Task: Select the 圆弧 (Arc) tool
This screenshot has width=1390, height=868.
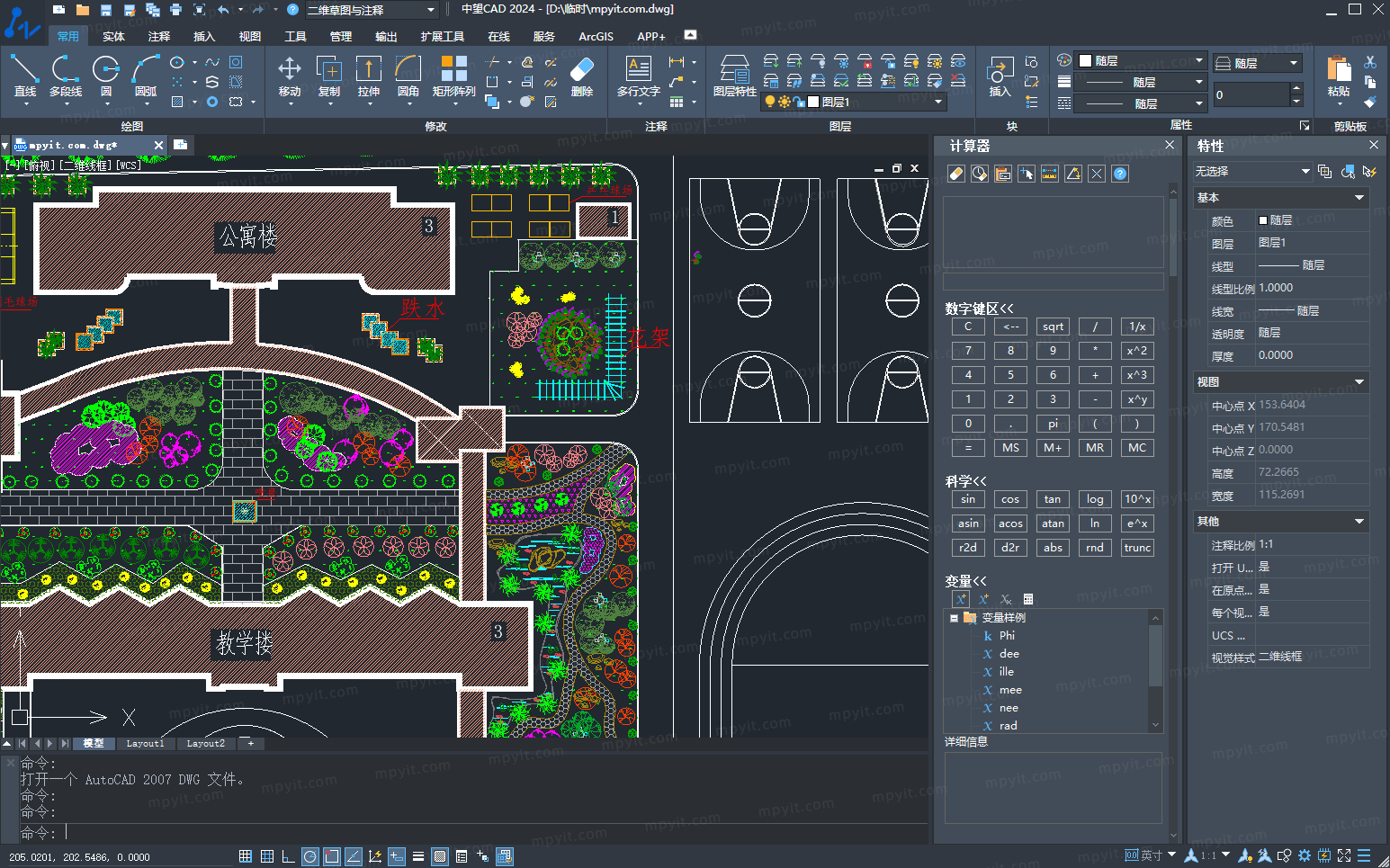Action: [x=146, y=76]
